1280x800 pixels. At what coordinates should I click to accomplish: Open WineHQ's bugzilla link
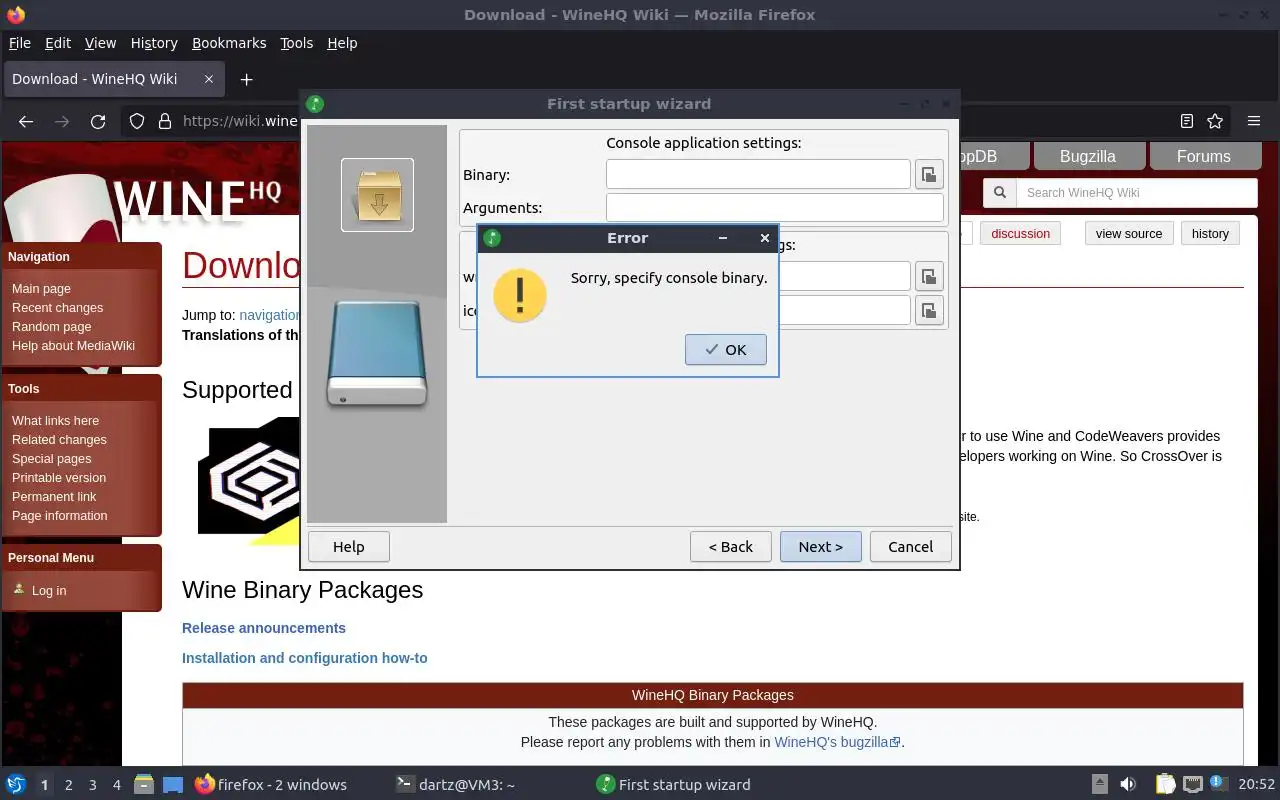click(838, 742)
